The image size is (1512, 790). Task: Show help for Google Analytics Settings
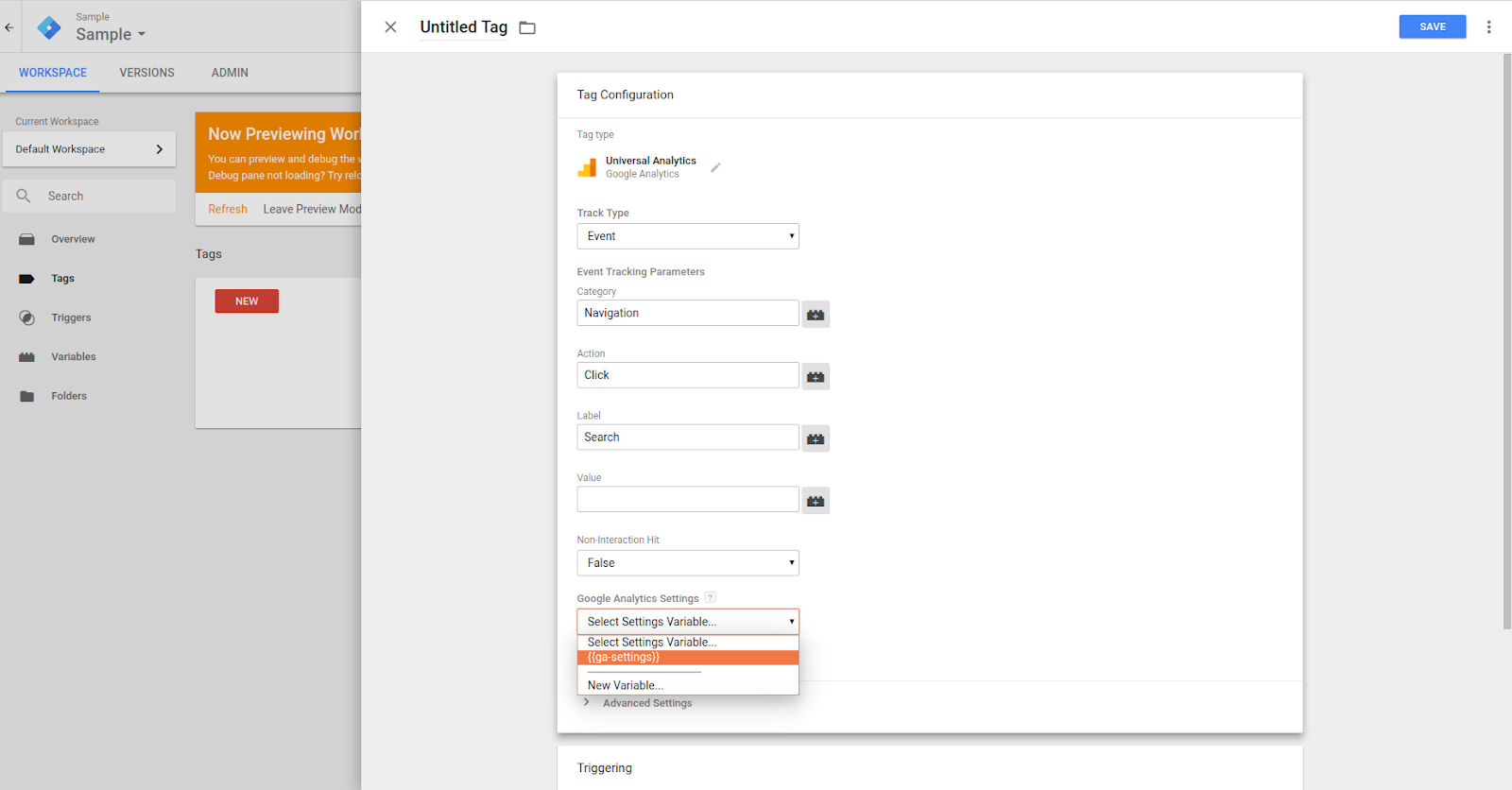[x=710, y=597]
